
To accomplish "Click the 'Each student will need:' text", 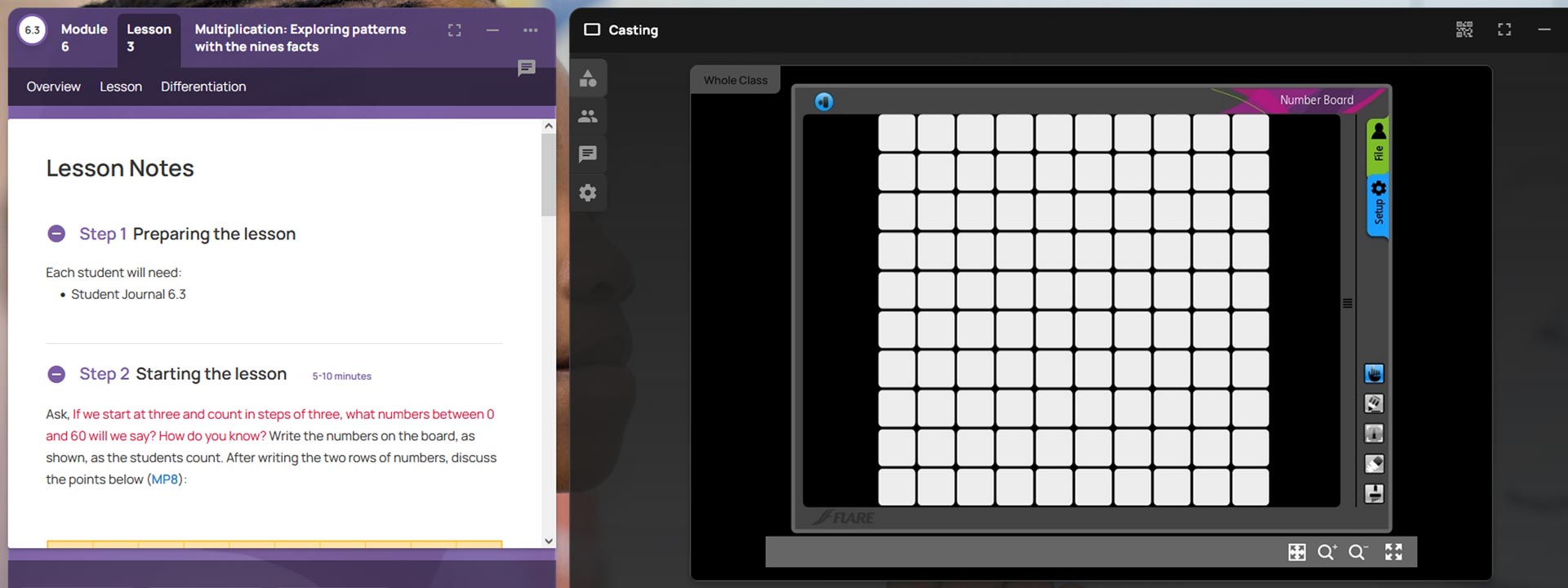I will 114,273.
